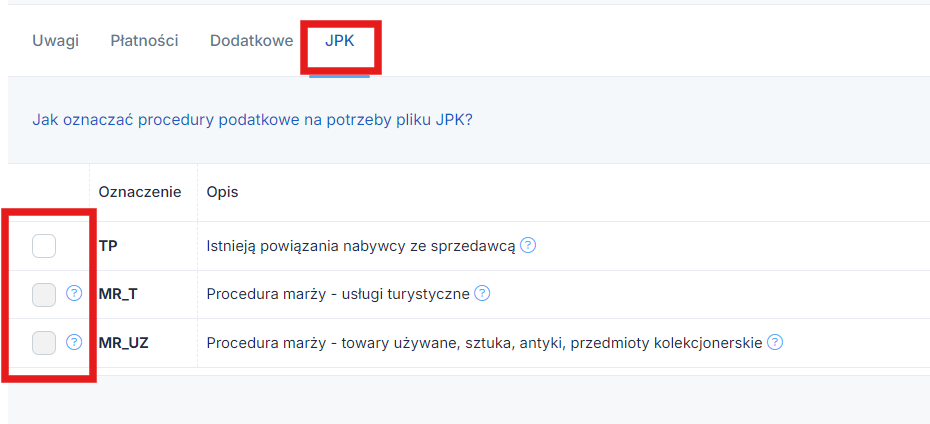Image resolution: width=930 pixels, height=424 pixels.
Task: Click the Oznaczenie column header
Action: [140, 193]
